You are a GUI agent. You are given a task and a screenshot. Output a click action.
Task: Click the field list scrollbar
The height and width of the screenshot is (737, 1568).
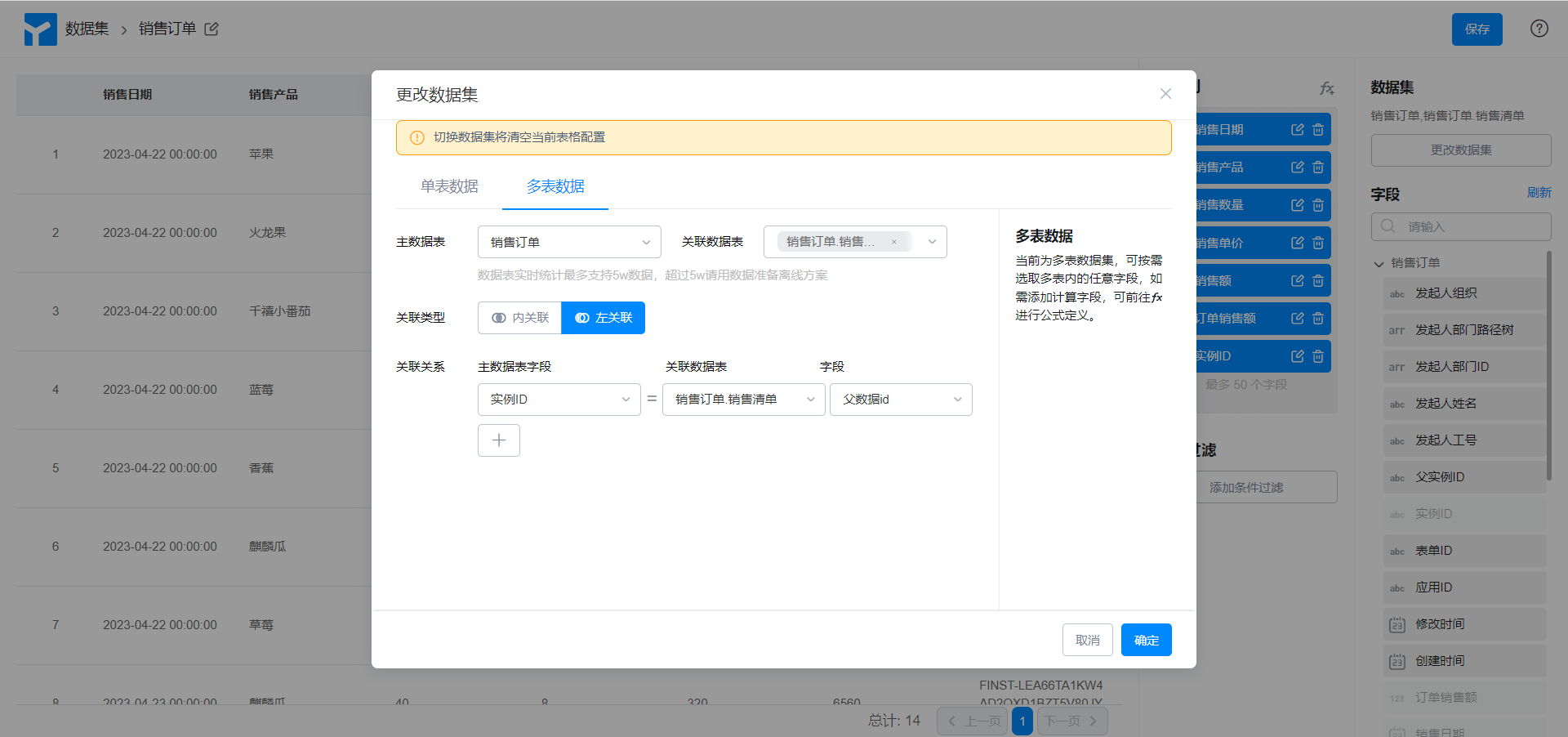pyautogui.click(x=1549, y=366)
